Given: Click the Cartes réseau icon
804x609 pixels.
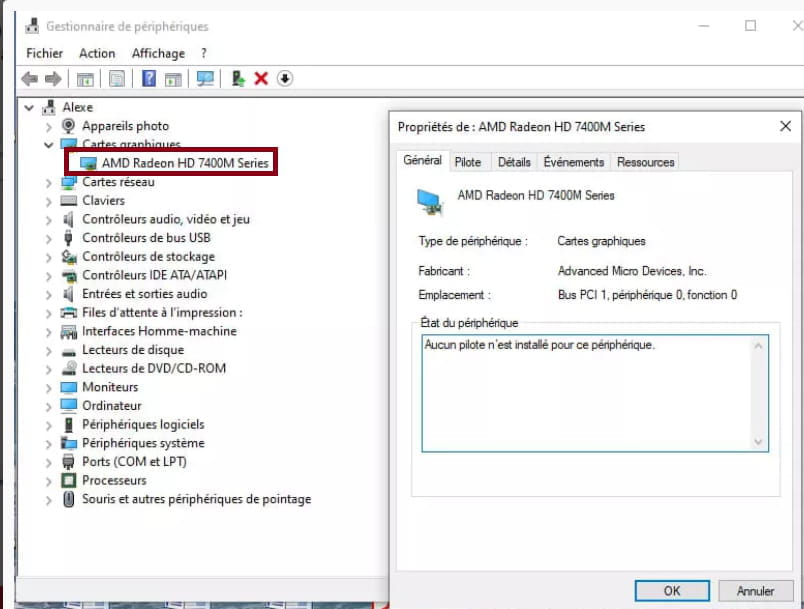Looking at the screenshot, I should click(x=69, y=182).
